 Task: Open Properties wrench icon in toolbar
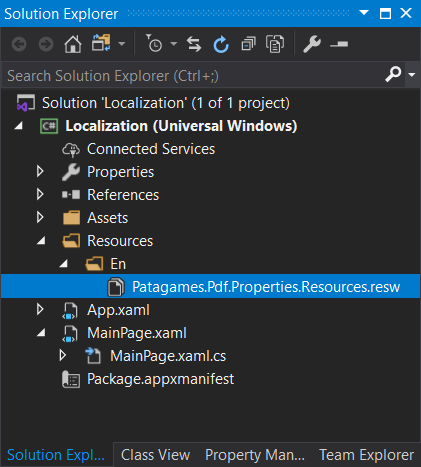tap(312, 44)
